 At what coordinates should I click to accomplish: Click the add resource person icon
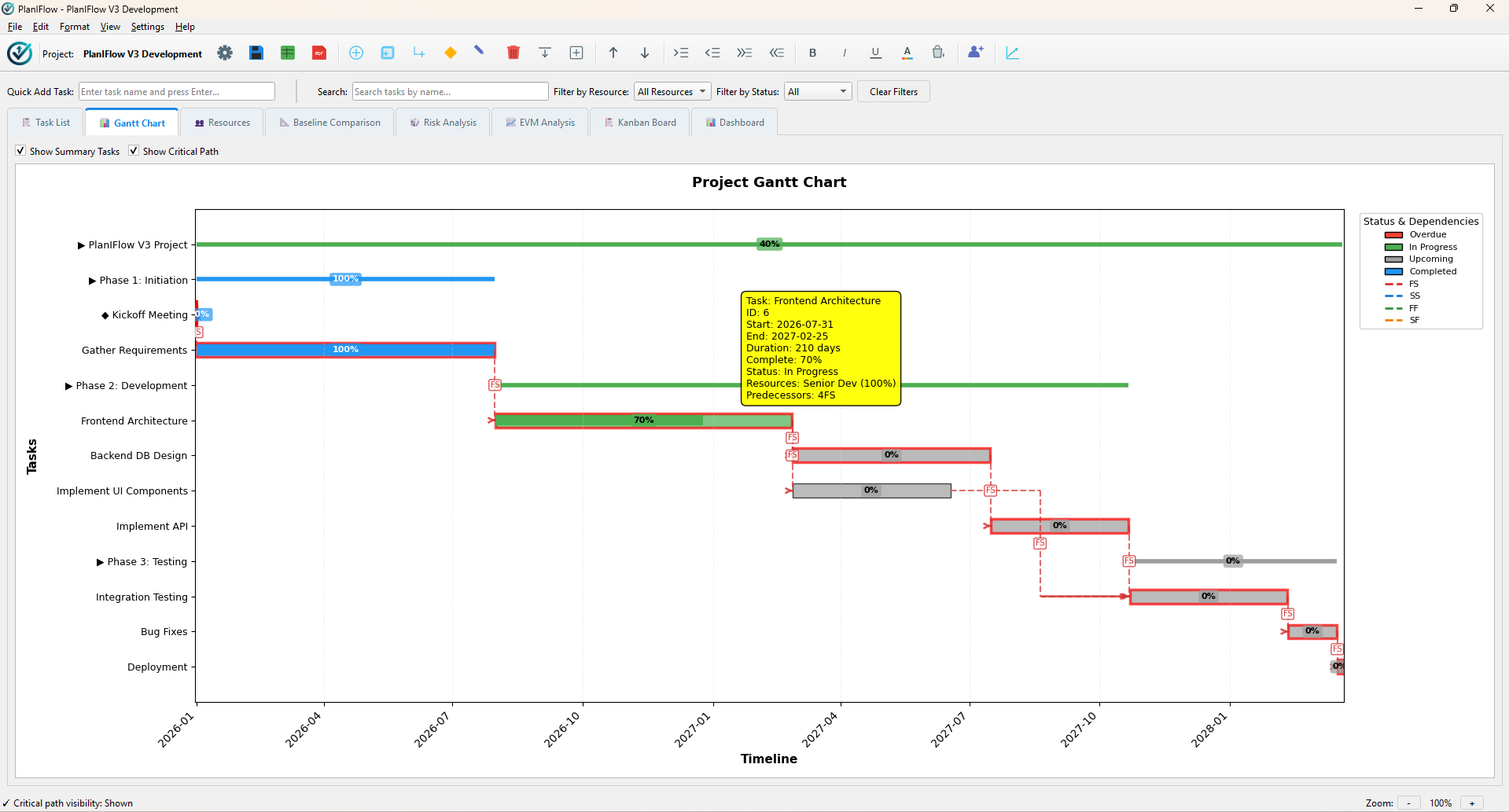tap(976, 52)
